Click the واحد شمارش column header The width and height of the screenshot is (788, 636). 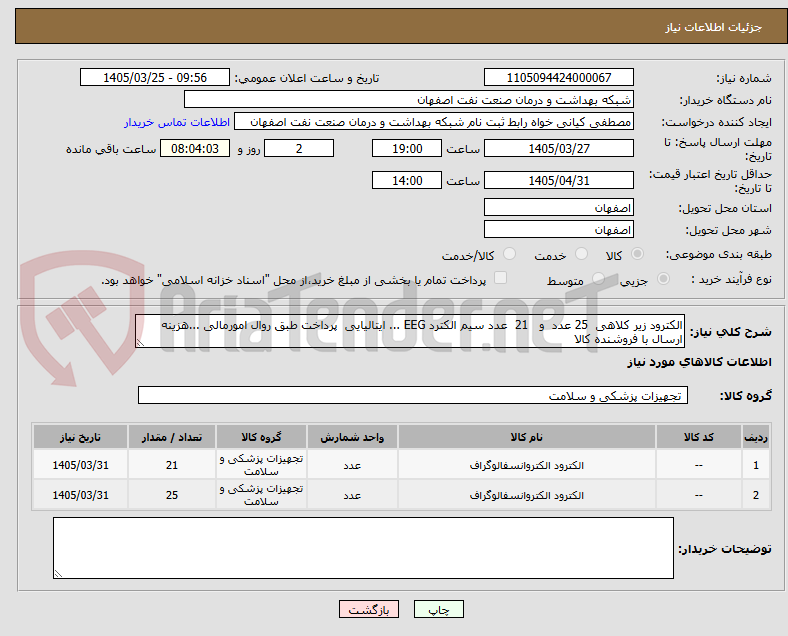pos(352,437)
